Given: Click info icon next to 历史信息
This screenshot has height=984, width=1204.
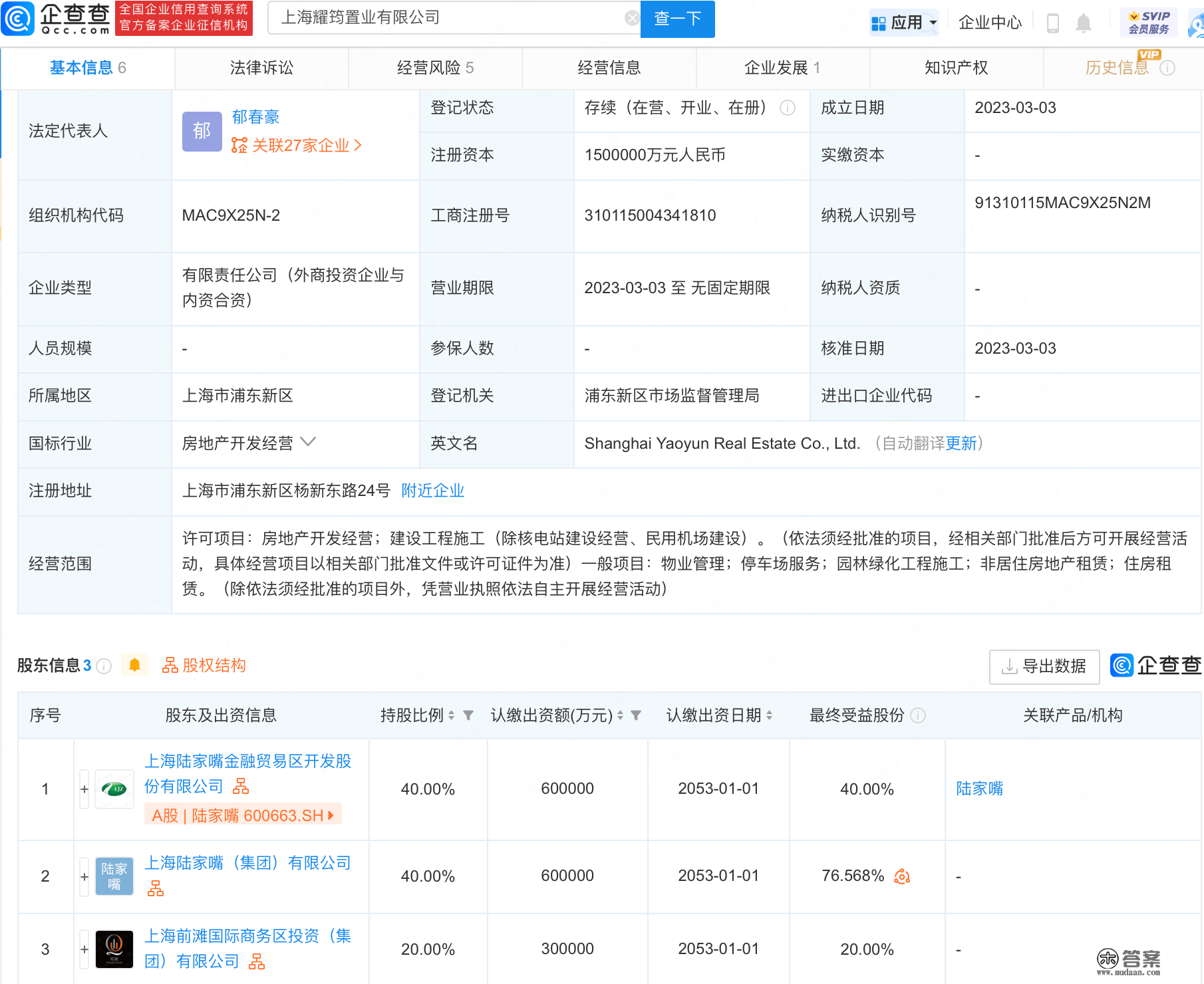Looking at the screenshot, I should pos(1167,68).
